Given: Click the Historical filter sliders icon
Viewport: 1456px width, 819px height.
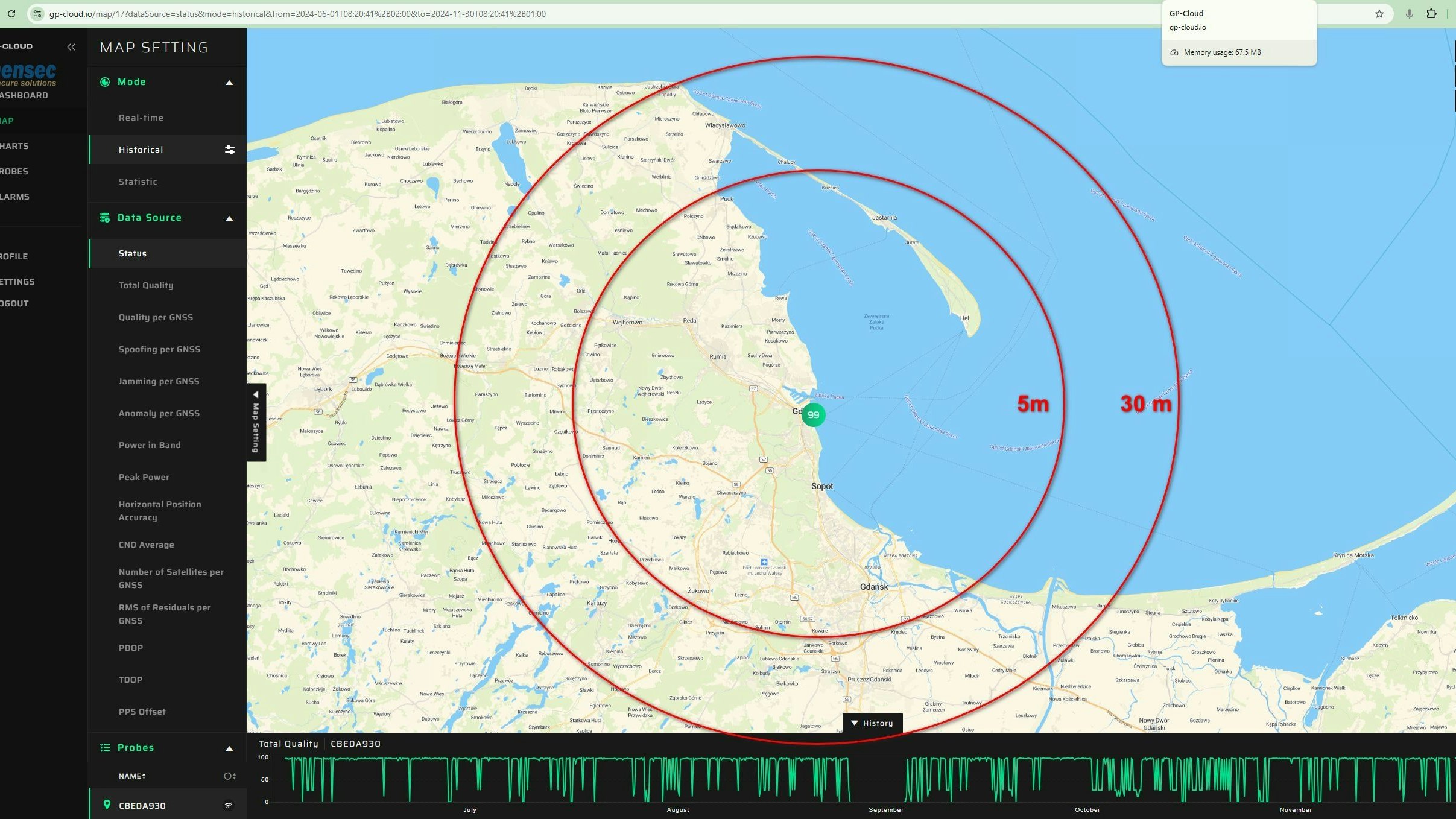Looking at the screenshot, I should (229, 149).
